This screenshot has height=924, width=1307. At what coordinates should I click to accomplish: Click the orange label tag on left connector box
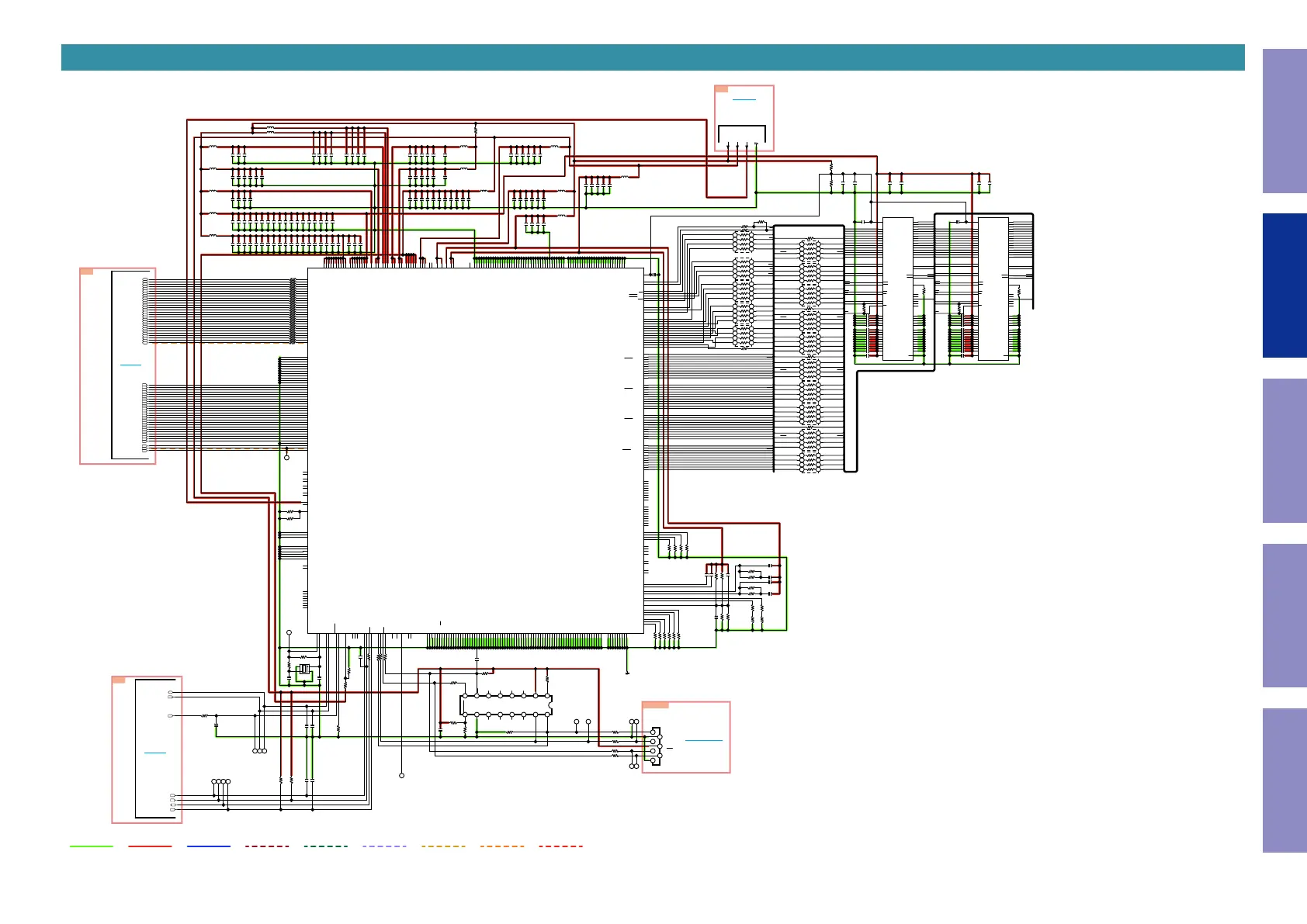[x=87, y=272]
